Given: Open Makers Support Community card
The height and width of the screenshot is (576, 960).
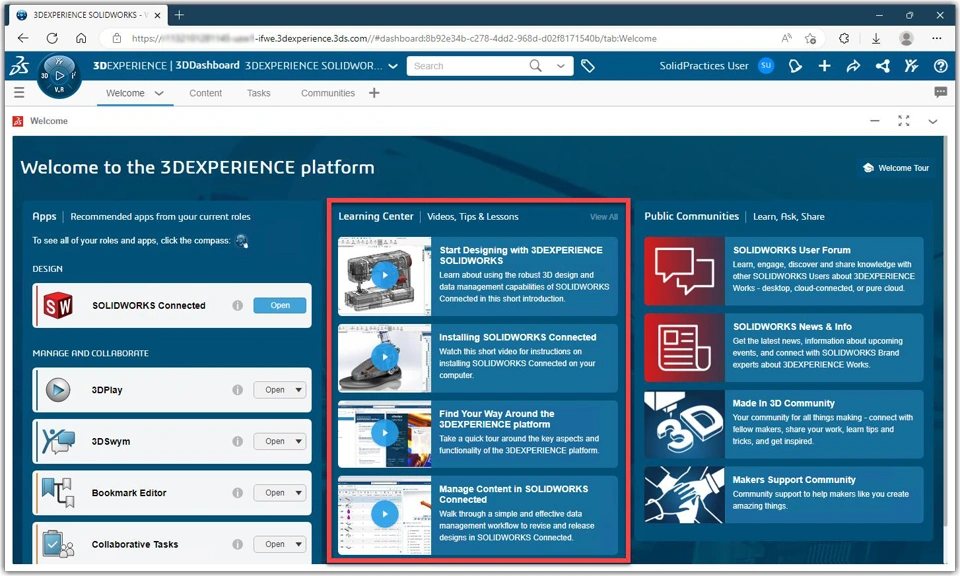Looking at the screenshot, I should [784, 495].
